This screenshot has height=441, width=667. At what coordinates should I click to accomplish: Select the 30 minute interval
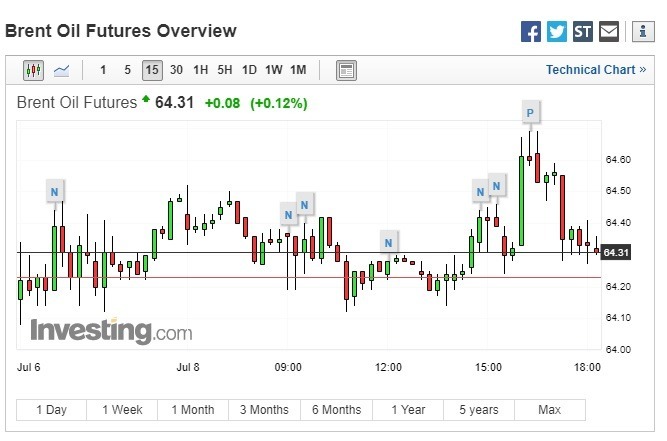(176, 70)
